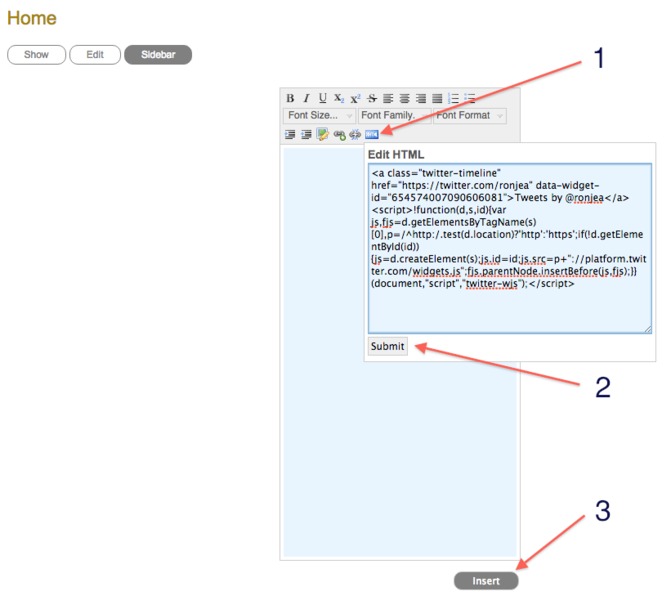Toggle strikethrough formatting
Image resolution: width=671 pixels, height=600 pixels.
click(x=372, y=98)
